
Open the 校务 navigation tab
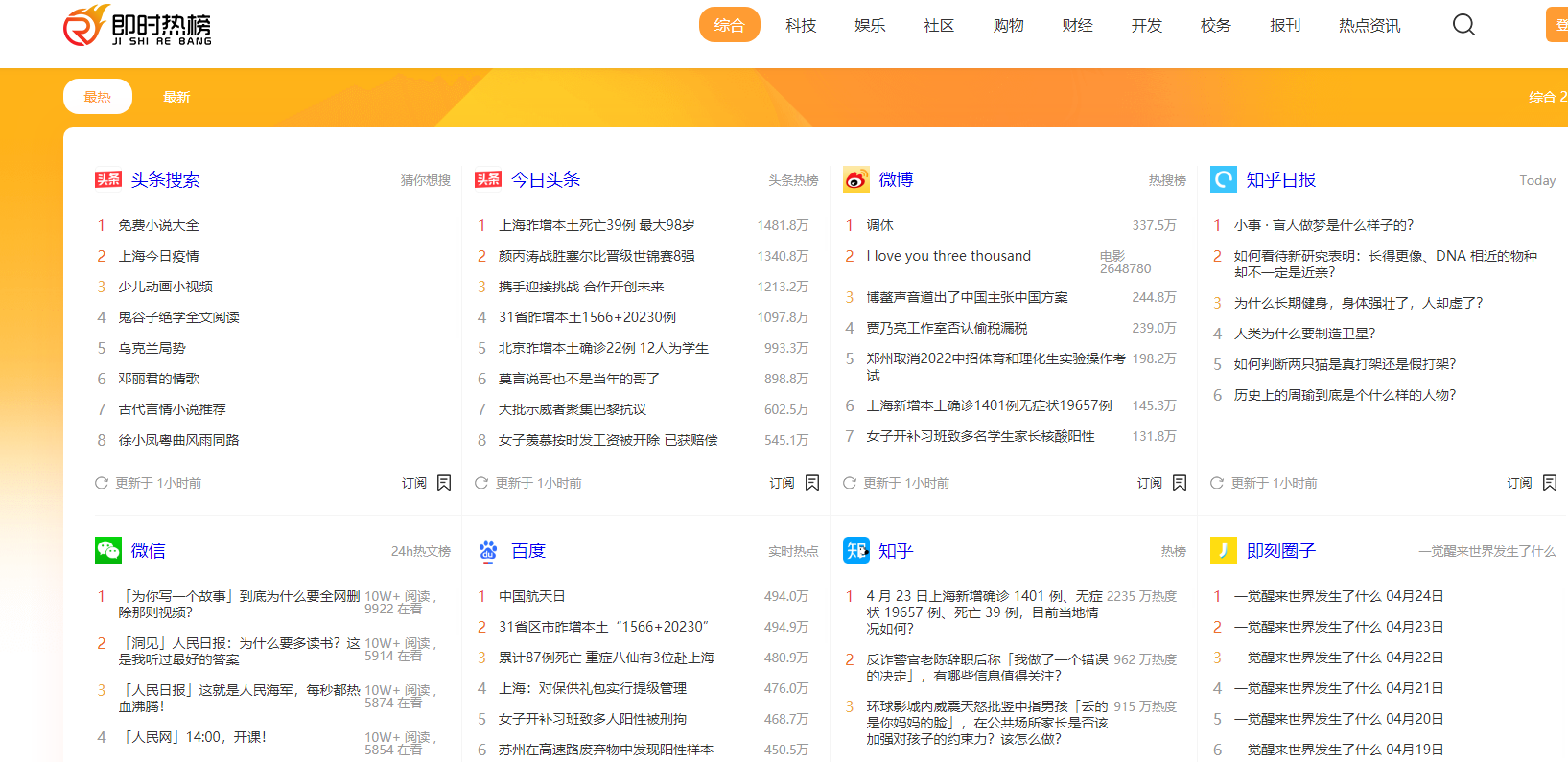(1215, 25)
